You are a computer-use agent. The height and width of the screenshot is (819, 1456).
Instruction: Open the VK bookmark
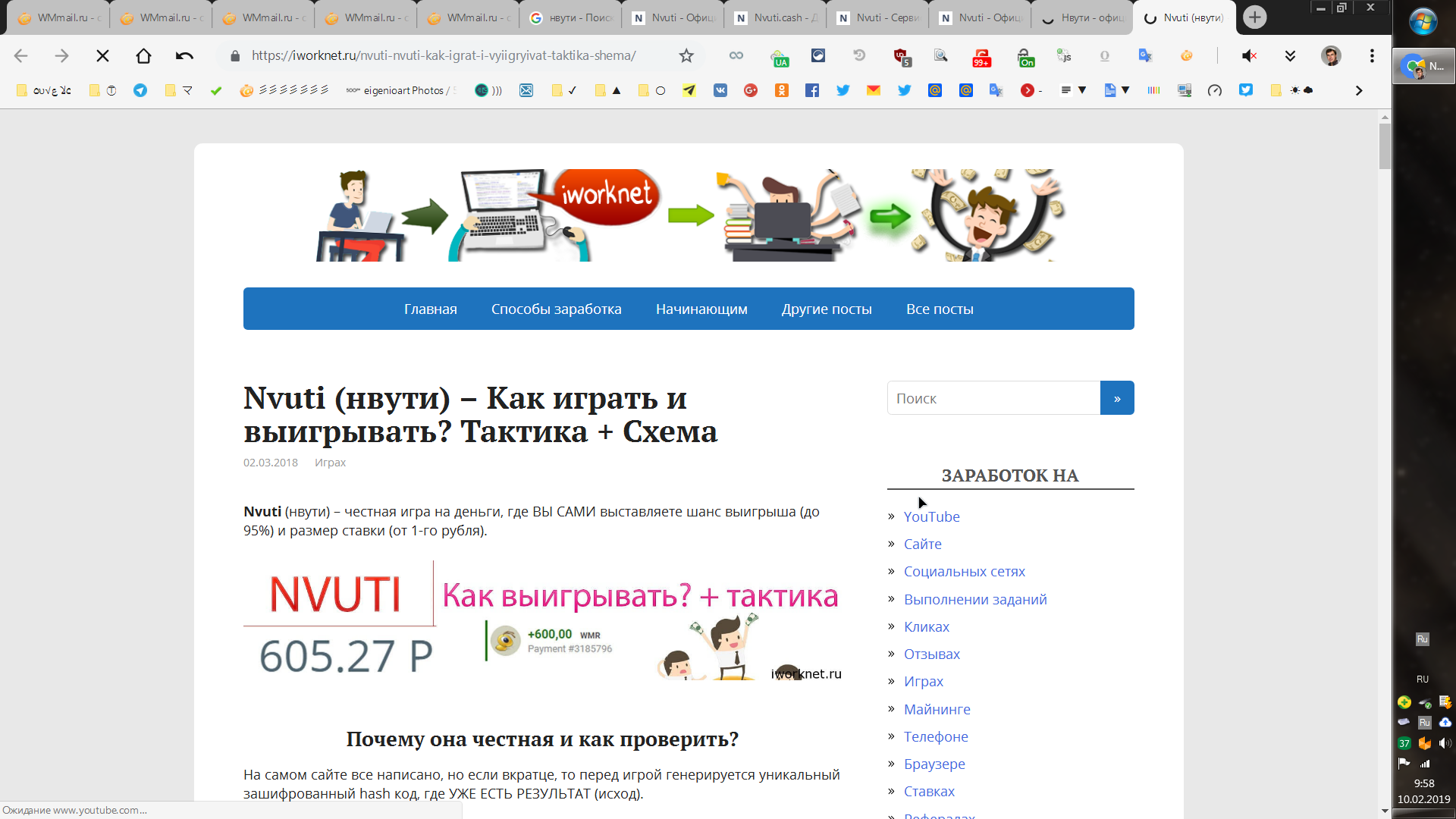coord(720,90)
